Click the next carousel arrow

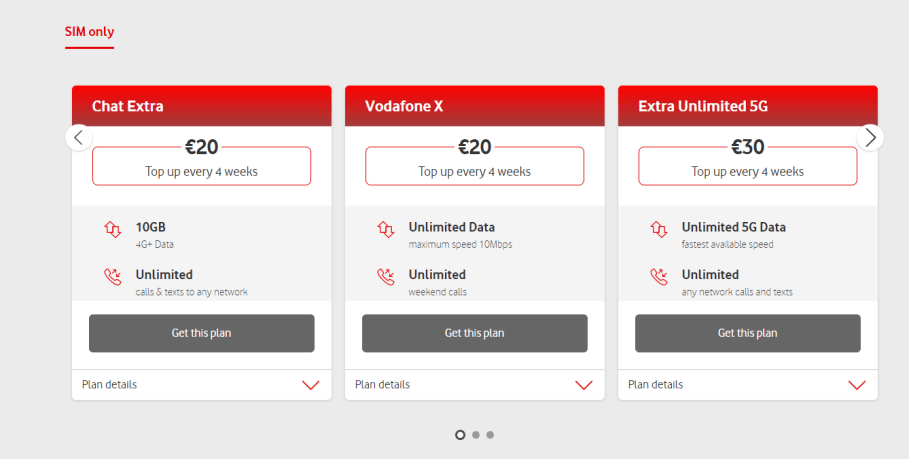(x=870, y=138)
